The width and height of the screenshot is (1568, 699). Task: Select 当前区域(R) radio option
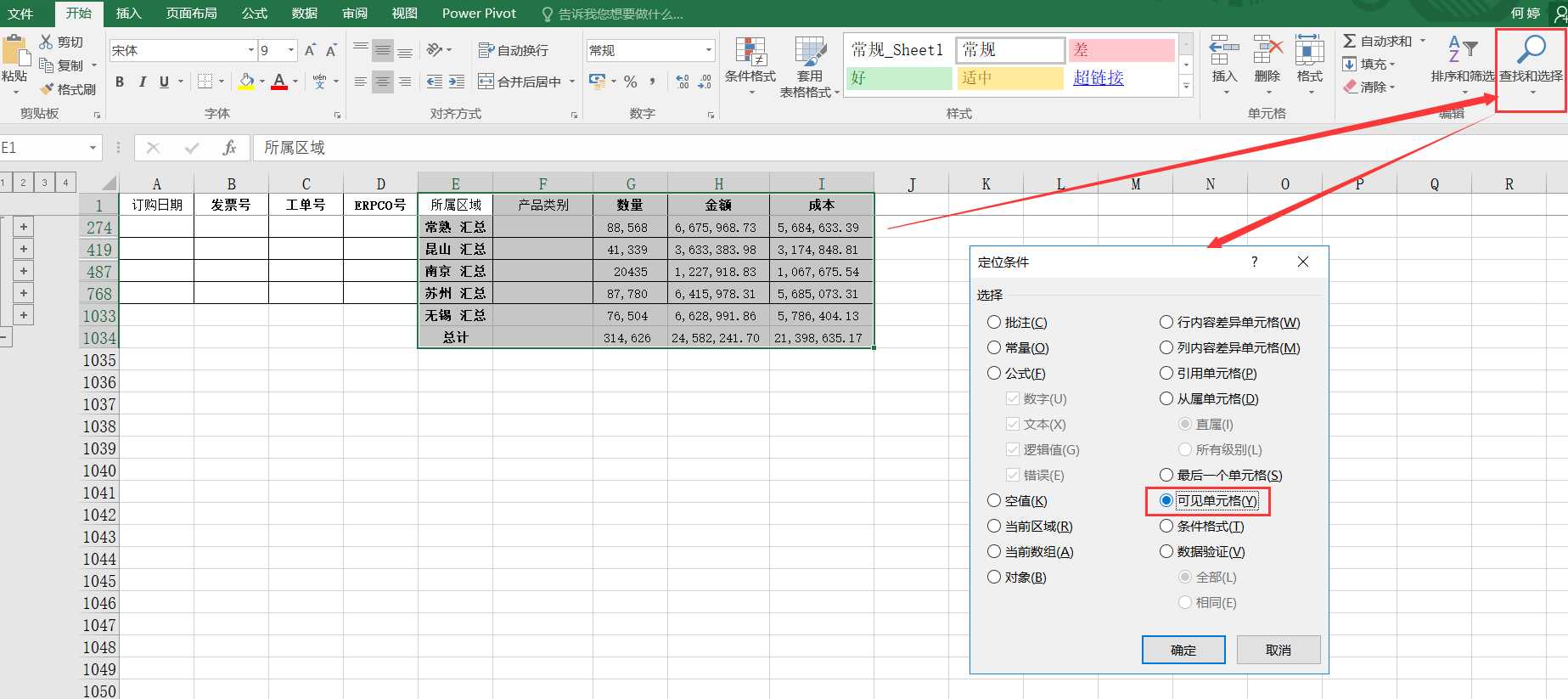994,527
